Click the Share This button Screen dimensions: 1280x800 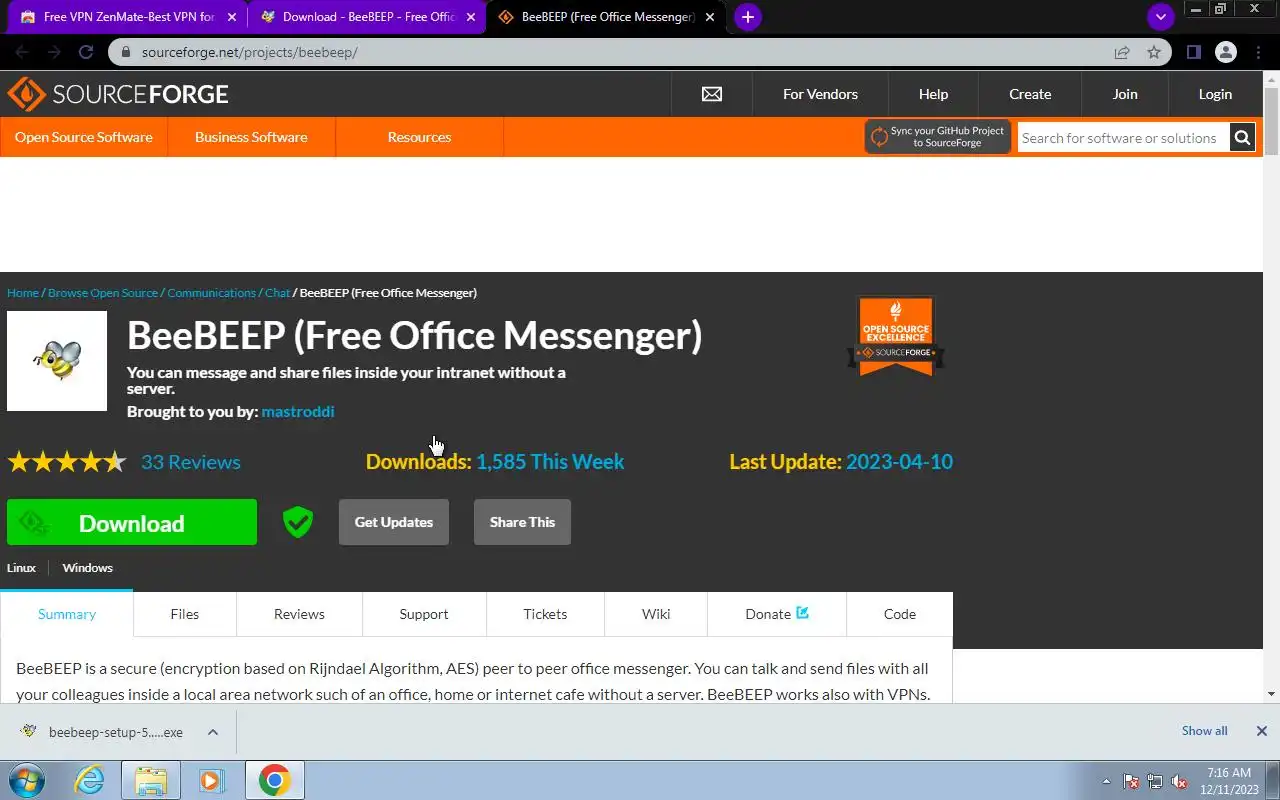point(522,522)
